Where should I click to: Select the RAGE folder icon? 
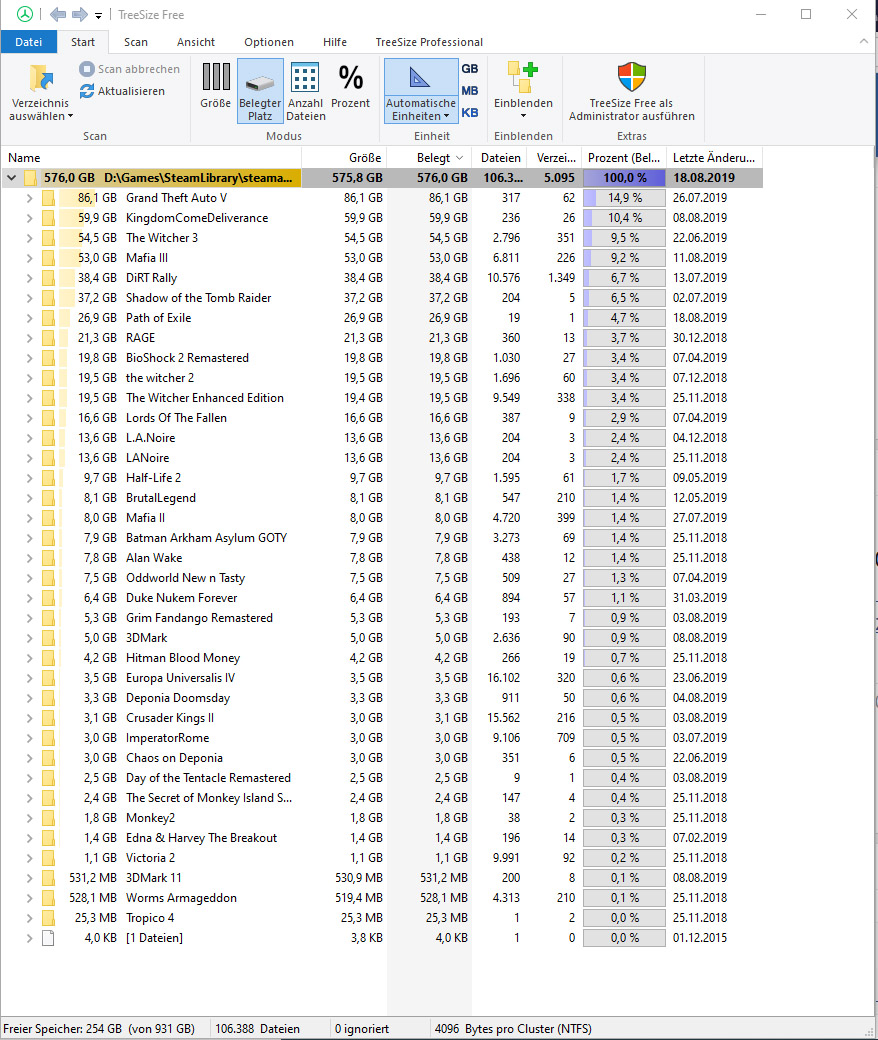pos(48,338)
